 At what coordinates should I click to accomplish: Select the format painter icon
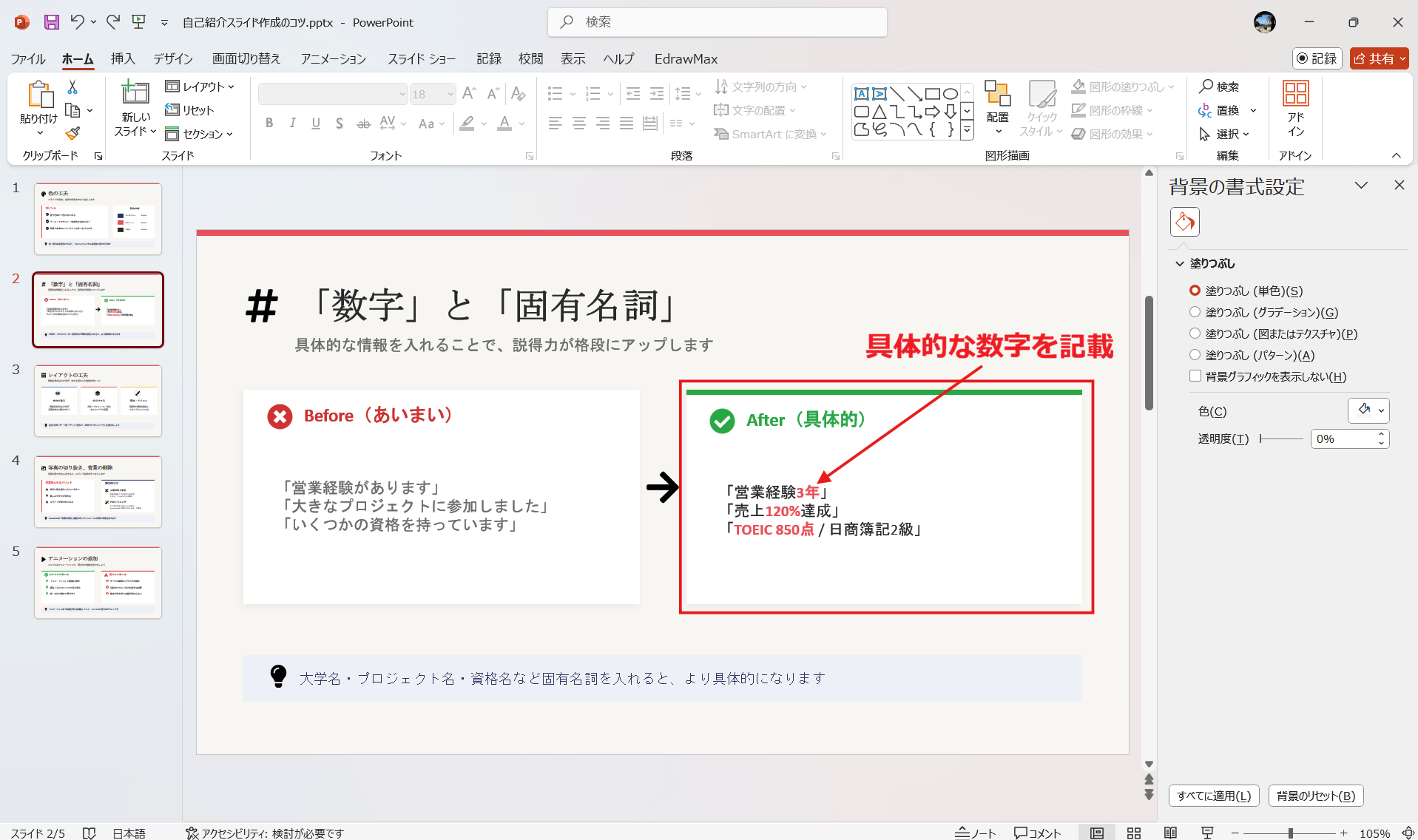pyautogui.click(x=72, y=133)
